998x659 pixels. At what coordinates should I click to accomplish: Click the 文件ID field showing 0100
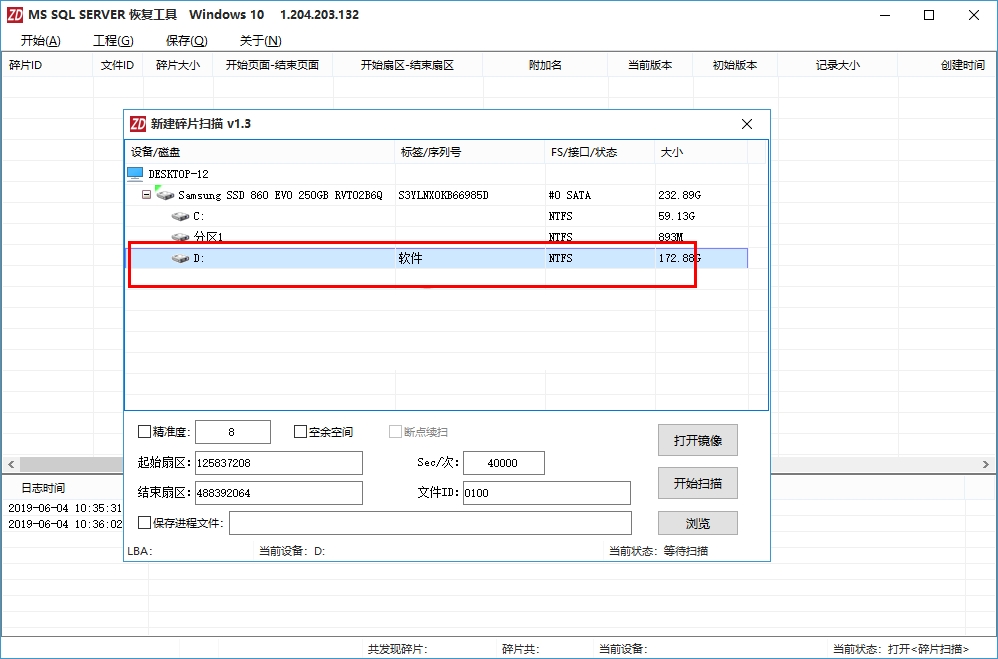click(547, 493)
